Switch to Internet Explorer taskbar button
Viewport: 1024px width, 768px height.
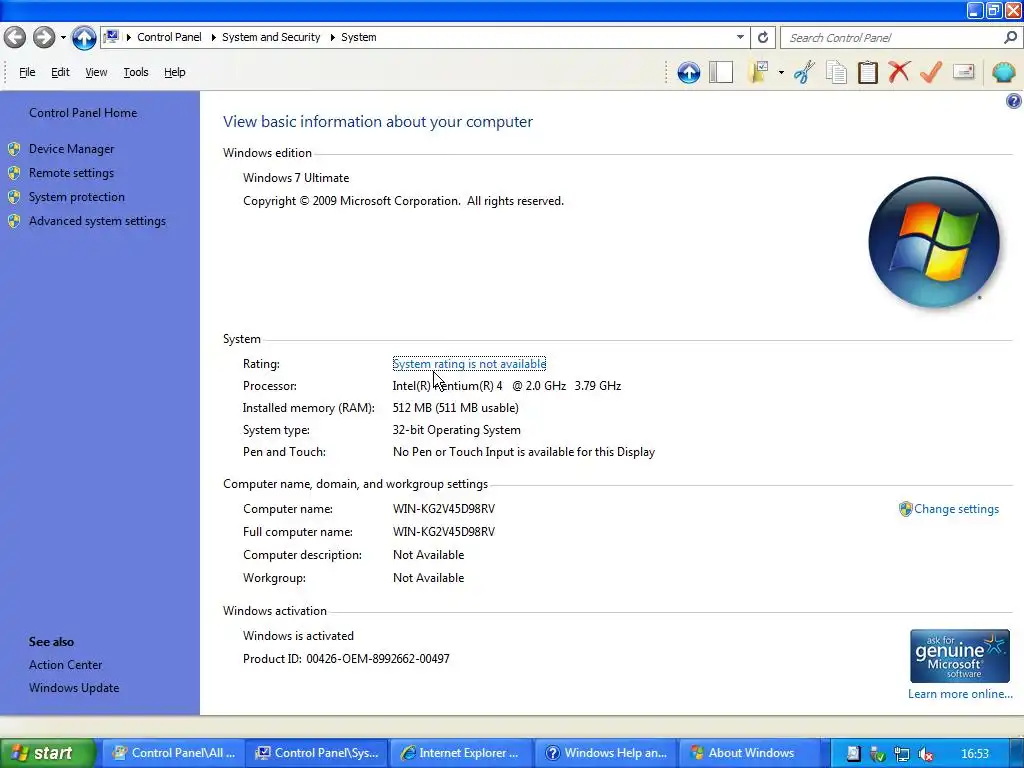pos(461,753)
